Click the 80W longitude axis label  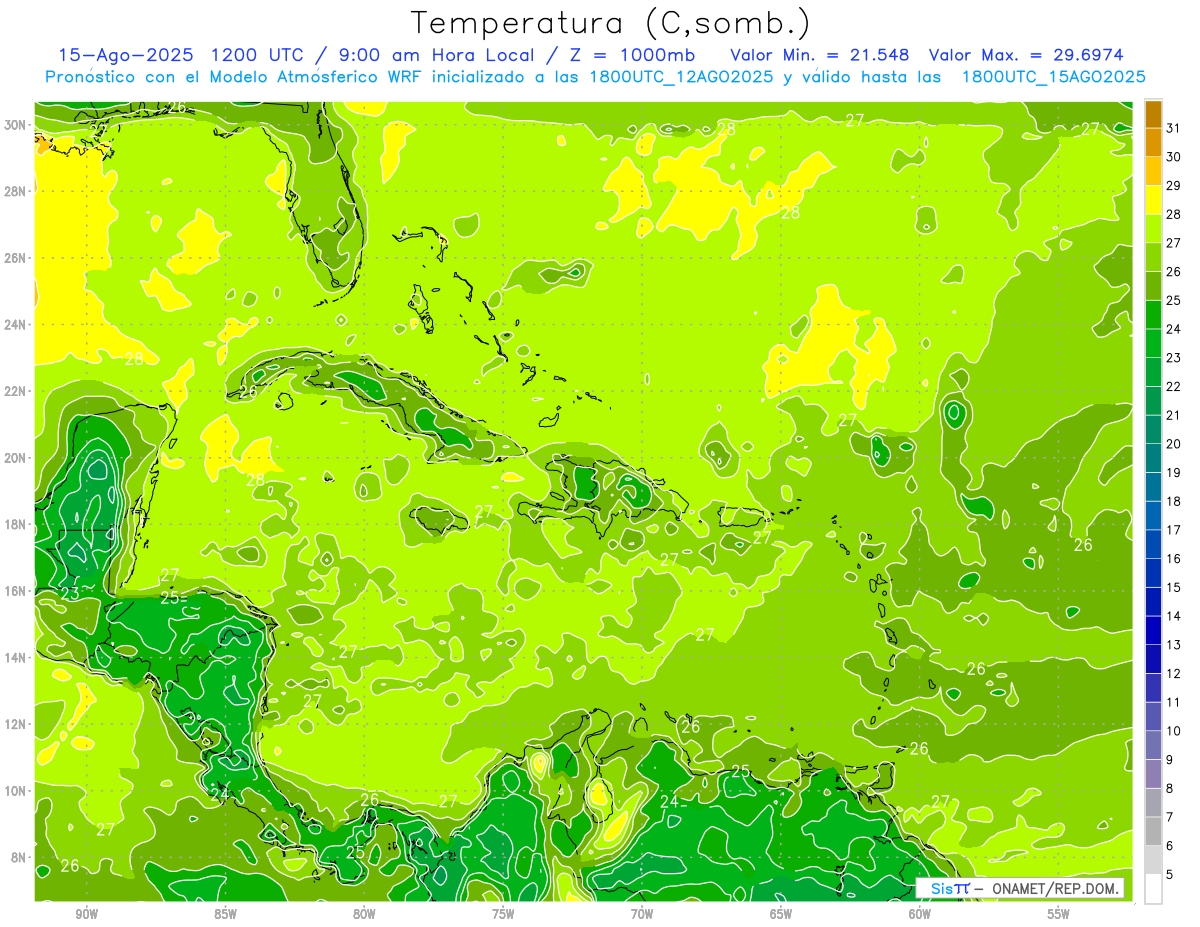coord(364,914)
